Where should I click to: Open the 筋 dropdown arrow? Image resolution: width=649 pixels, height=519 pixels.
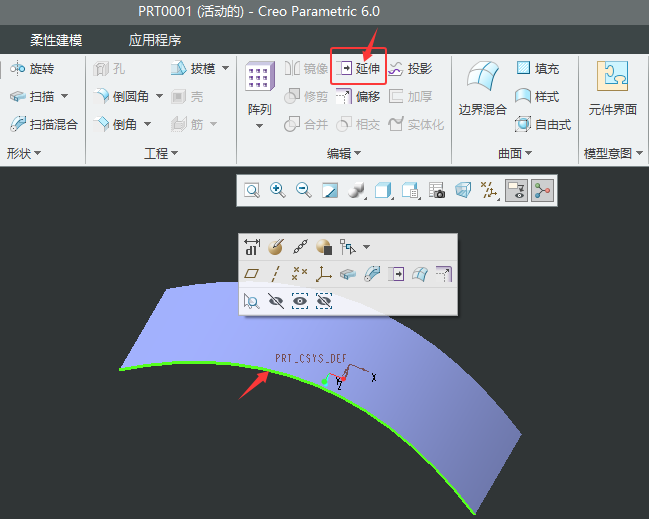click(x=213, y=124)
